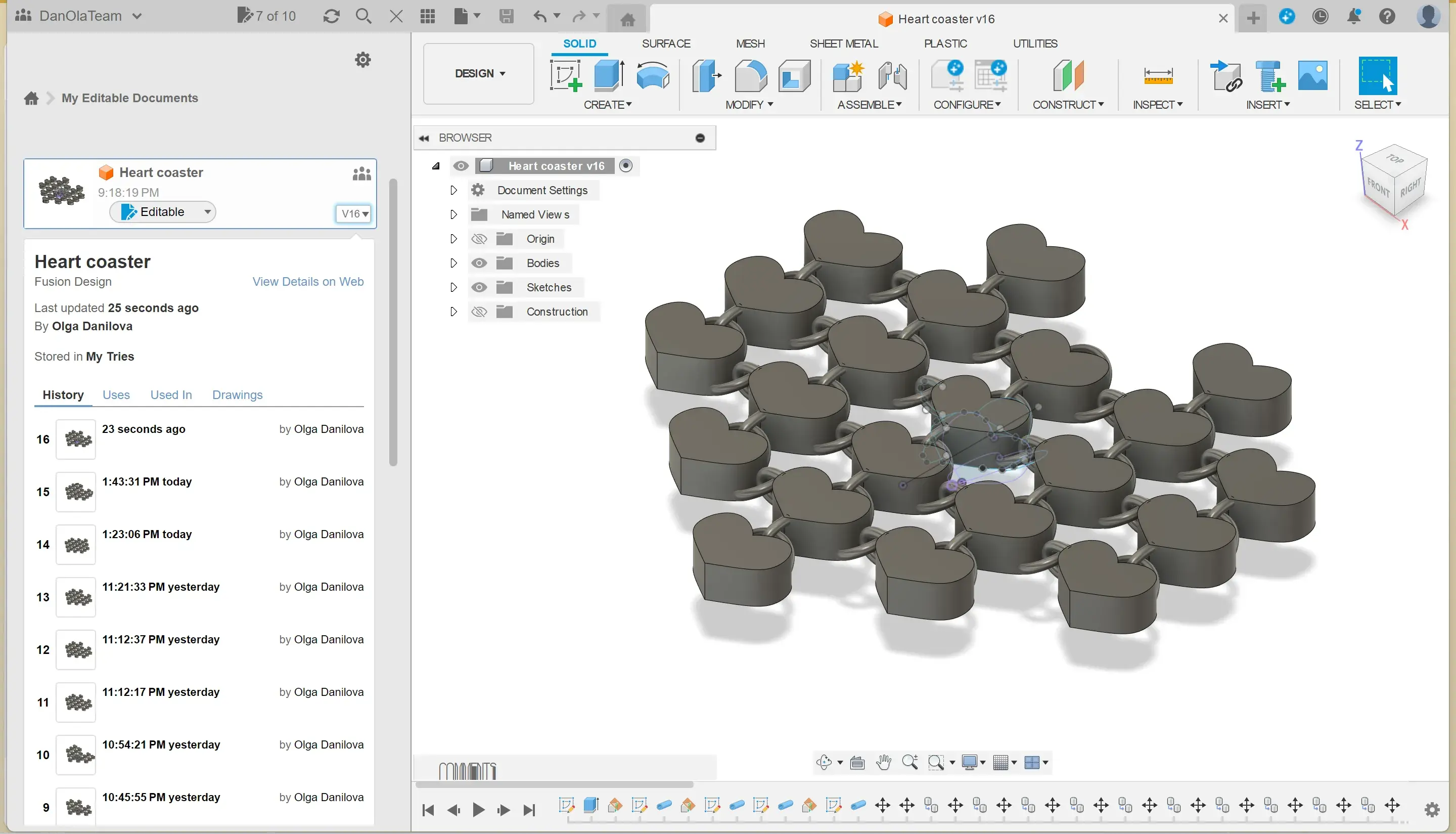Click the Measure icon under Inspect
1456x834 pixels.
[1158, 75]
